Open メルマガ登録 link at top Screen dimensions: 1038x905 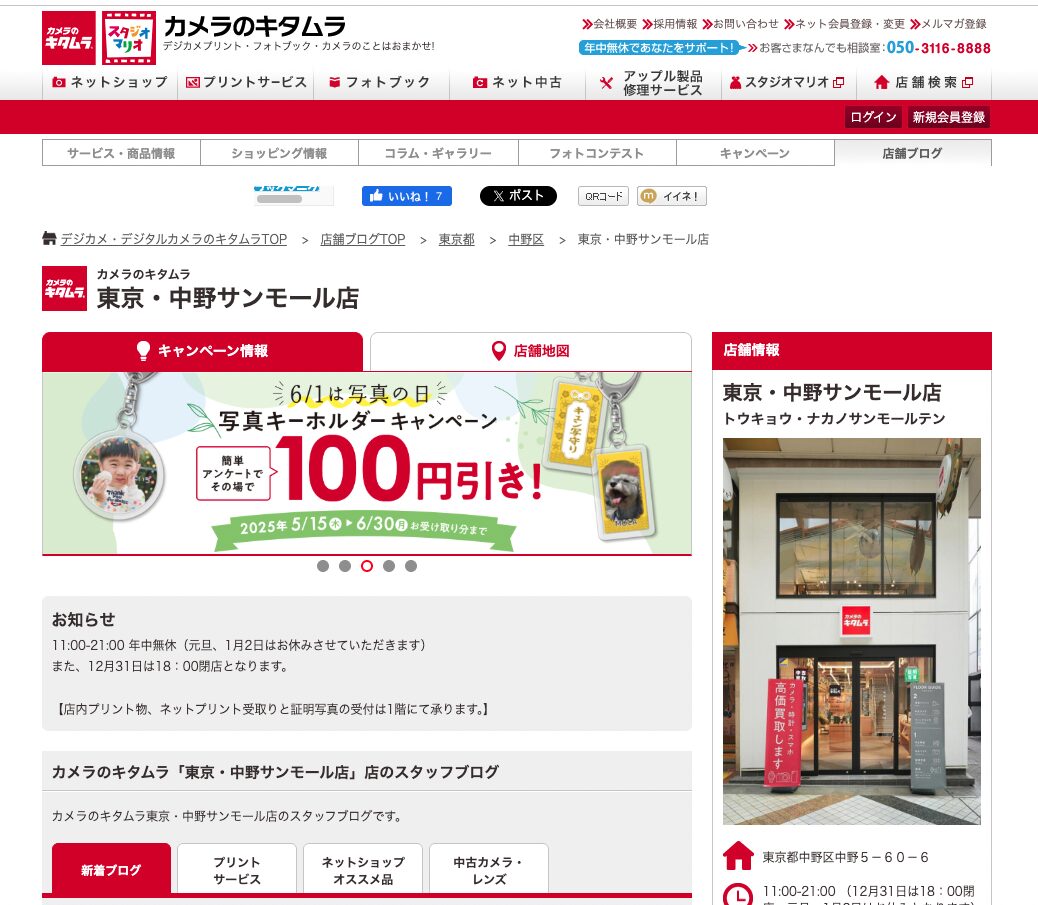pos(949,24)
